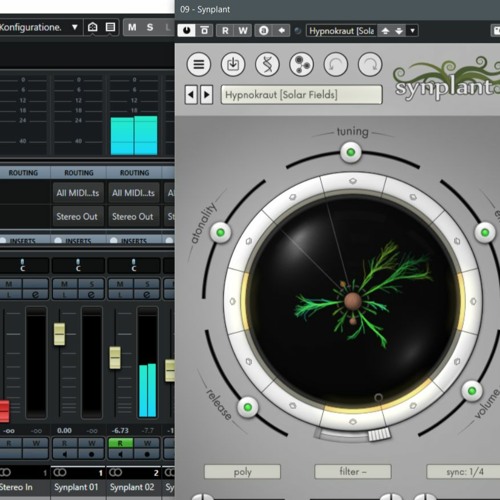Toggle plug-in bypass button in header

(x=205, y=31)
